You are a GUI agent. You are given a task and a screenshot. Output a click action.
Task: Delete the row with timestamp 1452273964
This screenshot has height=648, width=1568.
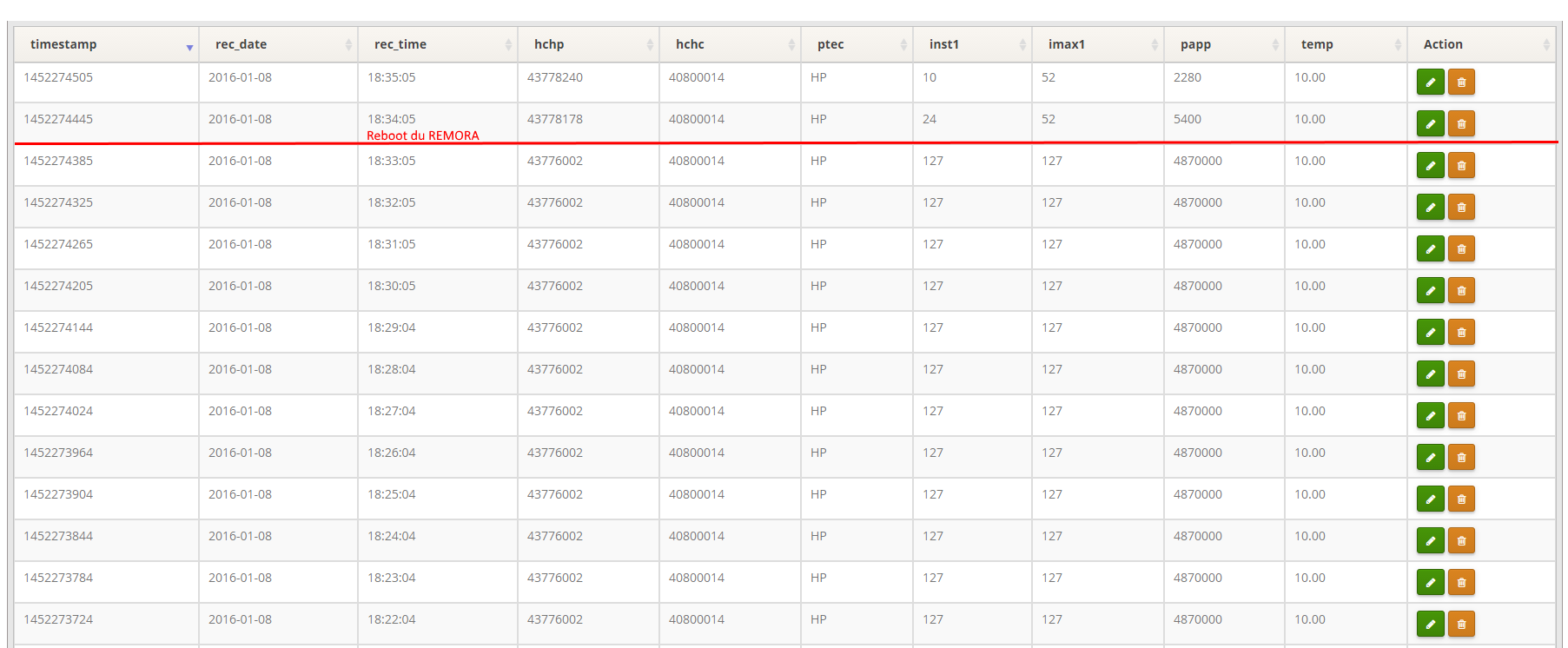pos(1461,457)
